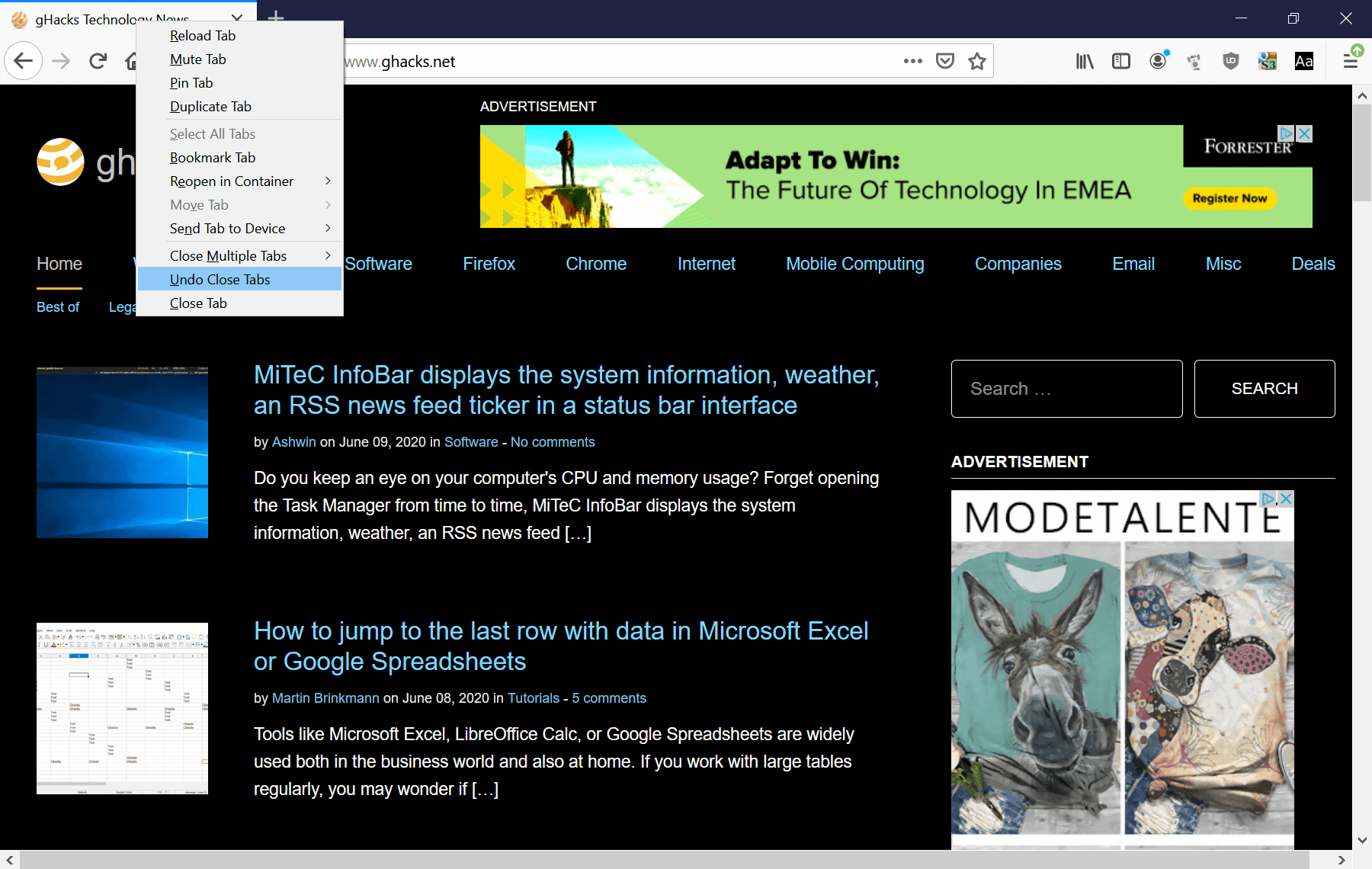Expand Close Multiple Tabs submenu

(x=239, y=256)
